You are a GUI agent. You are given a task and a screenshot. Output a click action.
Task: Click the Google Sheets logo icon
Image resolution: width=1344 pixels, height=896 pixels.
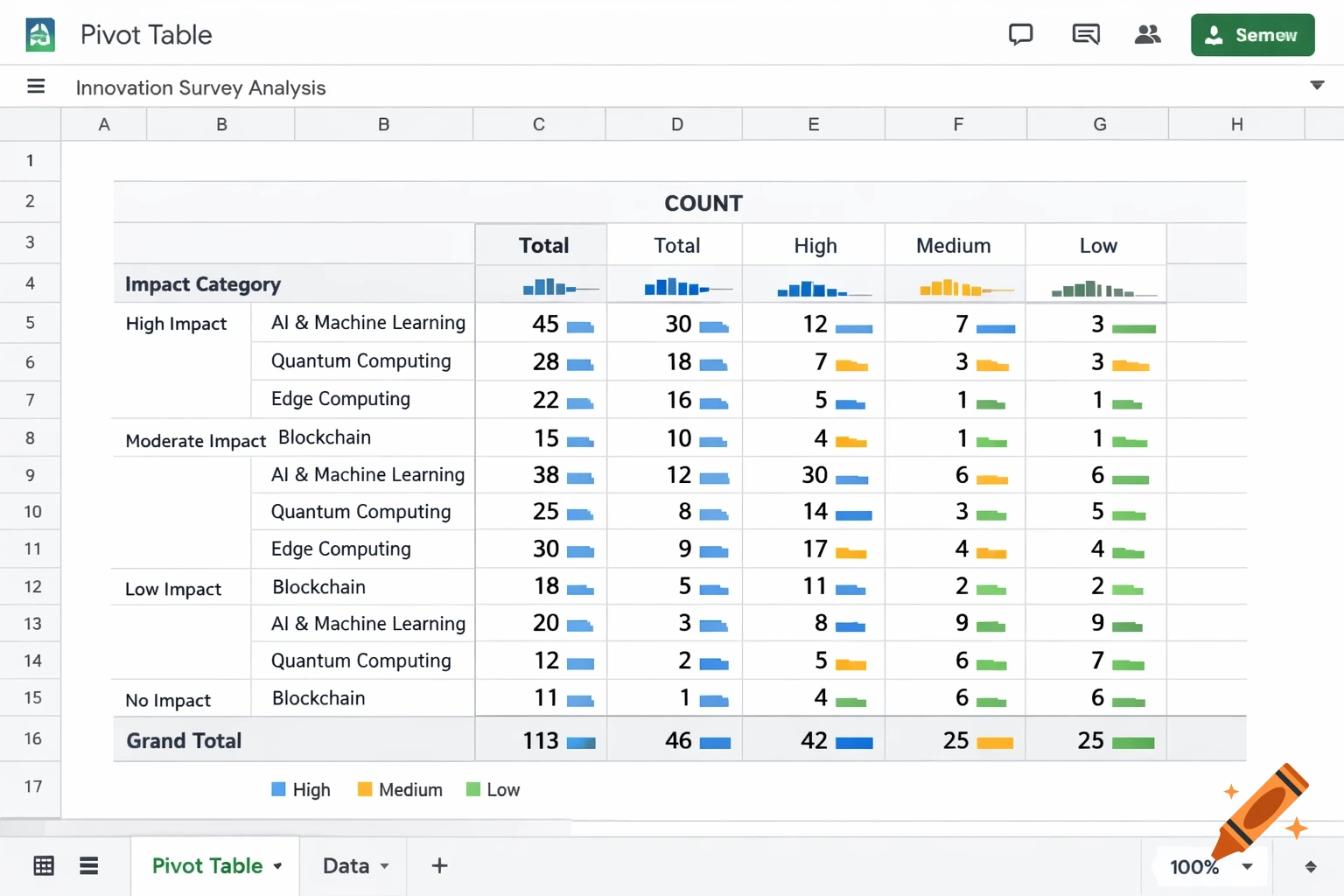(39, 34)
